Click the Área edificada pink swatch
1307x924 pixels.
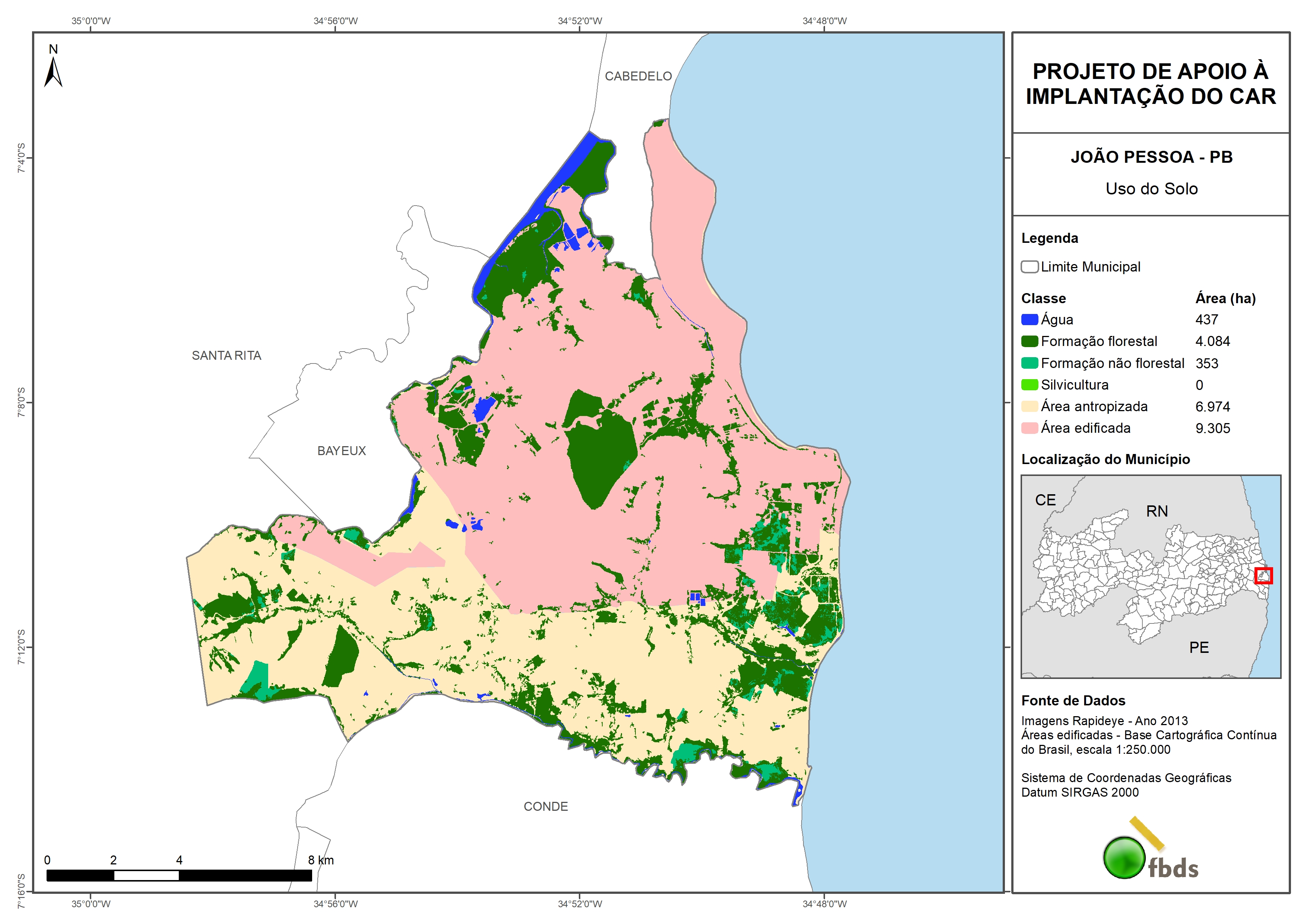coord(1029,428)
